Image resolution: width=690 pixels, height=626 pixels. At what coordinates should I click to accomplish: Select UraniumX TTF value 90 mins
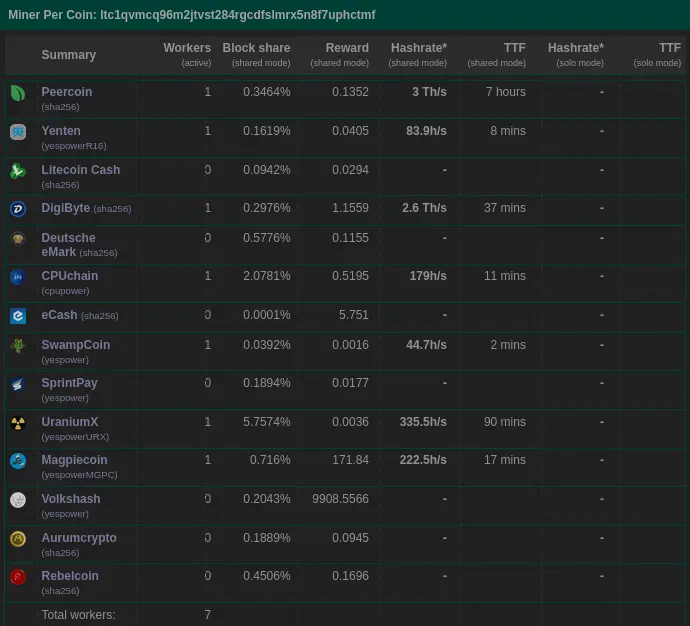click(505, 422)
